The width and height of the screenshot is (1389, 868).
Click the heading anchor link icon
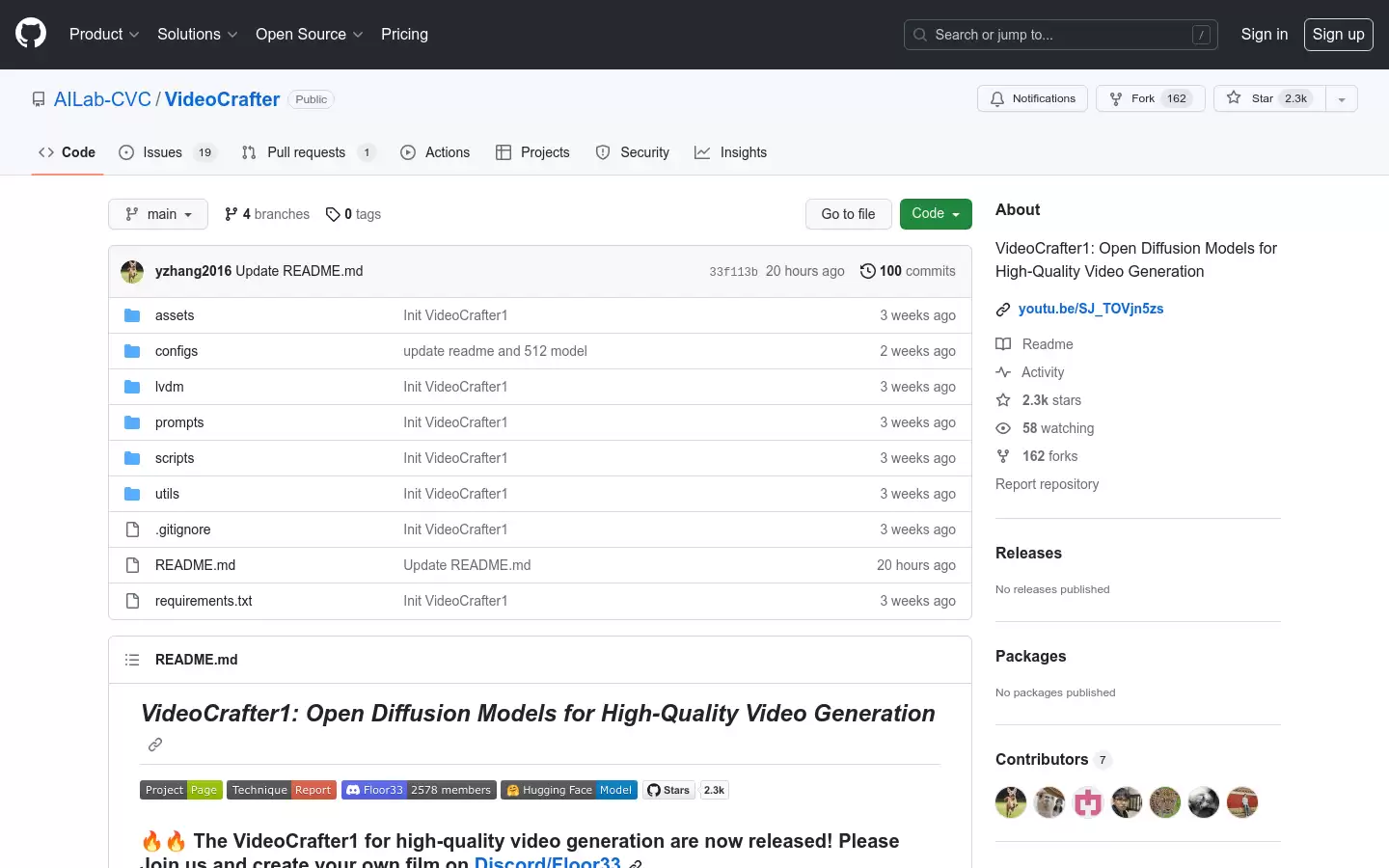point(155,745)
